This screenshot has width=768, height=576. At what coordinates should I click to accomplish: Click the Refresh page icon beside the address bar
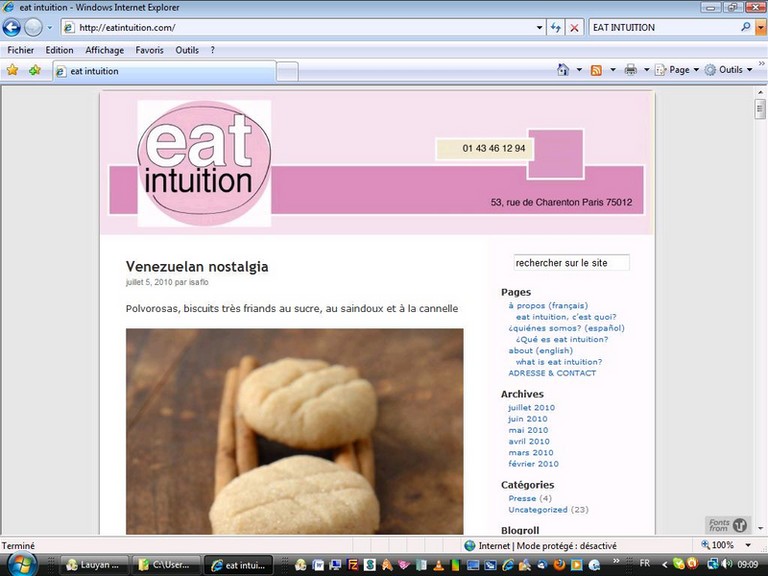pos(555,27)
